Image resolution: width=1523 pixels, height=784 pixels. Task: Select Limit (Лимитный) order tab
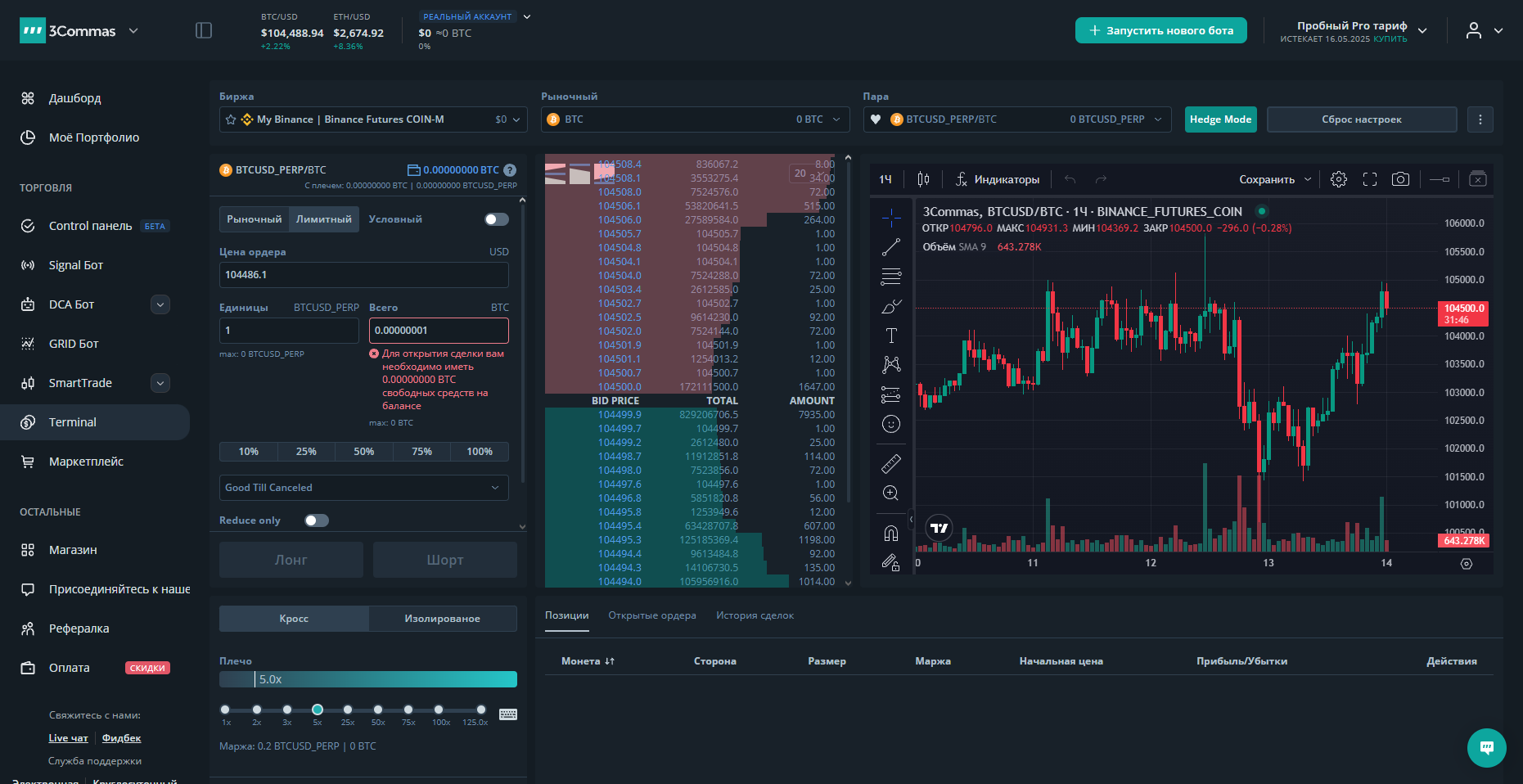click(324, 219)
